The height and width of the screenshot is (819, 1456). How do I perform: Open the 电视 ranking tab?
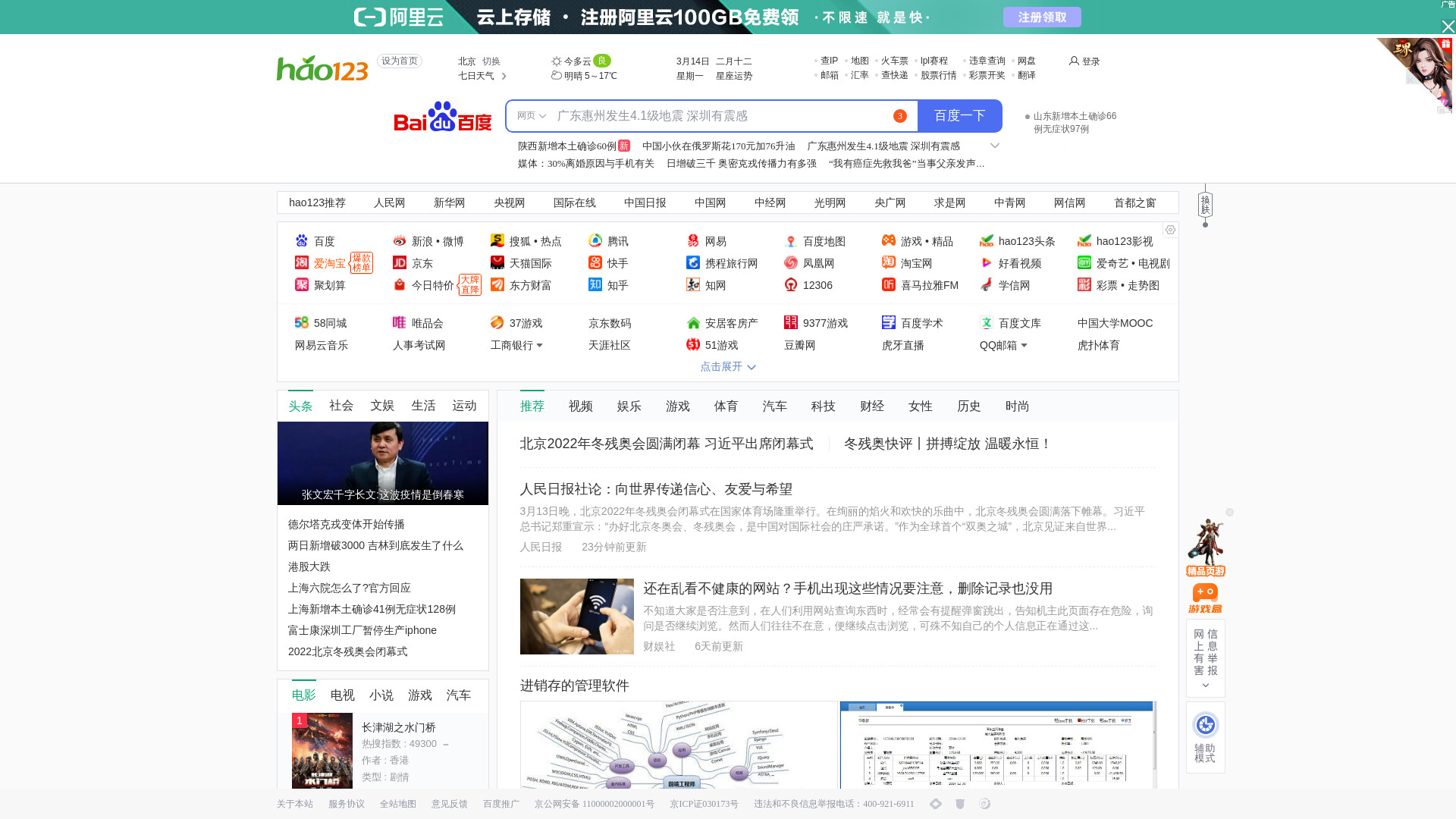pos(343,695)
